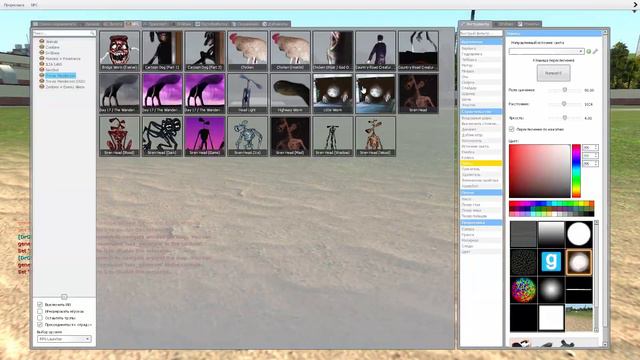The height and width of the screenshot is (360, 640).
Task: Open the Инструменты tab
Action: pyautogui.click(x=475, y=24)
